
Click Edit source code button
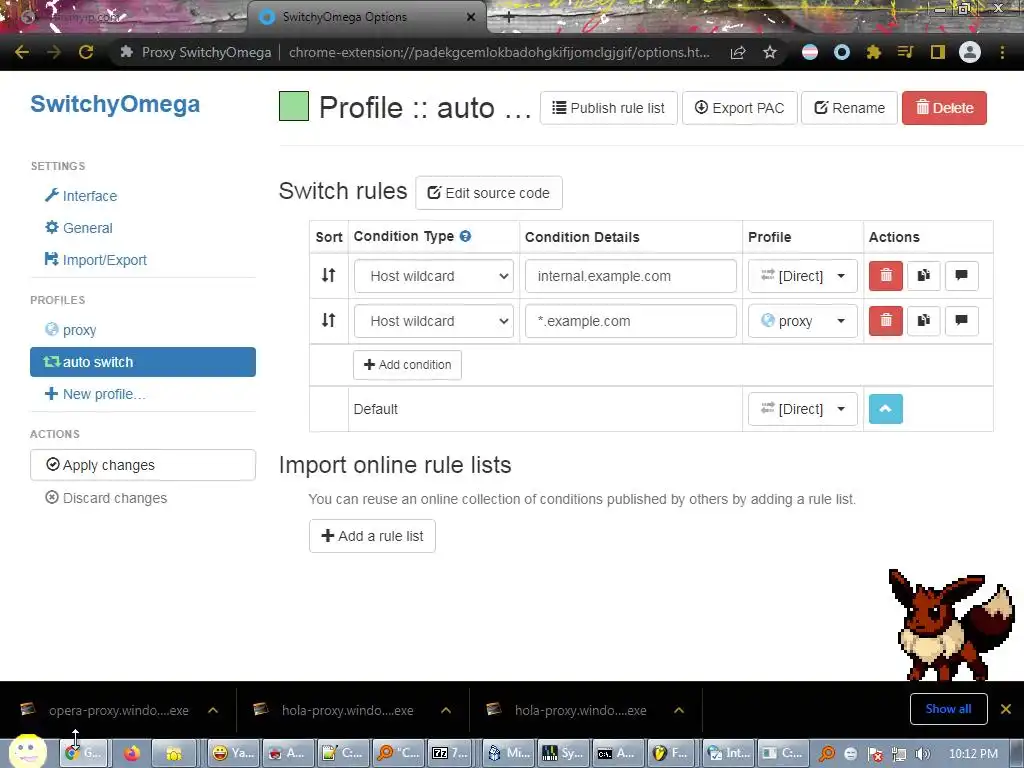[488, 193]
